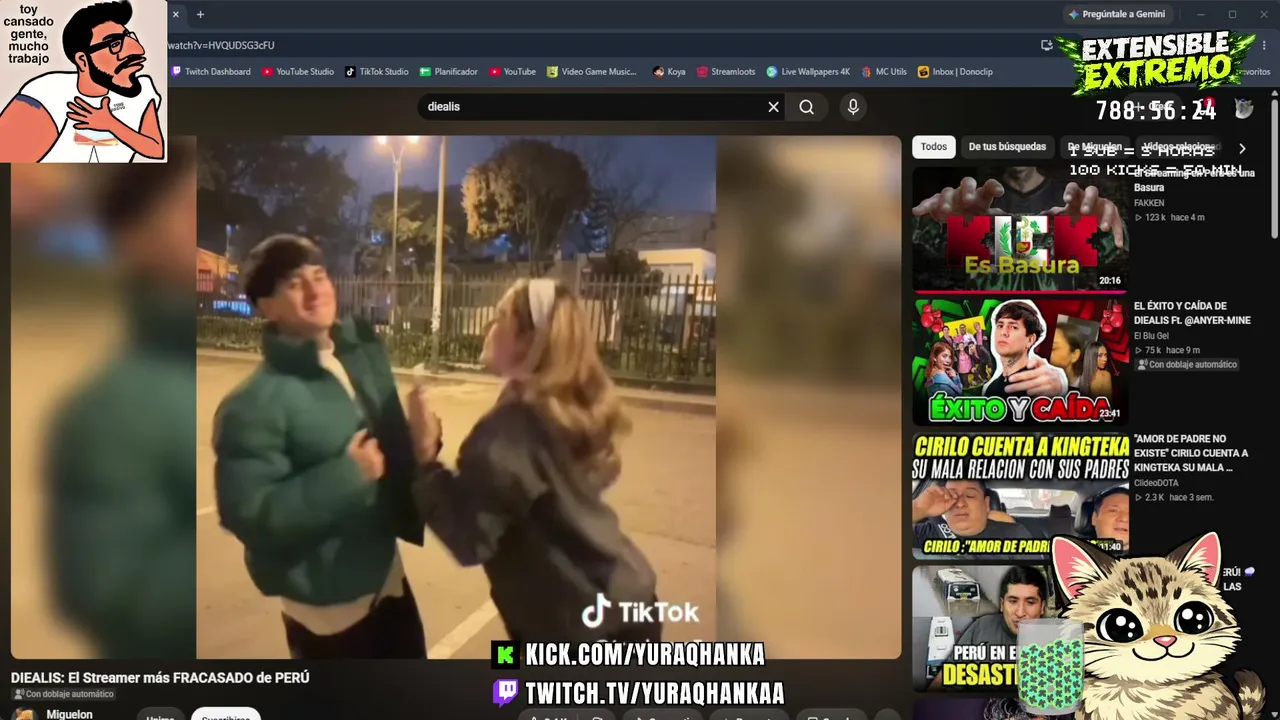This screenshot has height=720, width=1280.
Task: Close the current browser tab
Action: pos(175,15)
